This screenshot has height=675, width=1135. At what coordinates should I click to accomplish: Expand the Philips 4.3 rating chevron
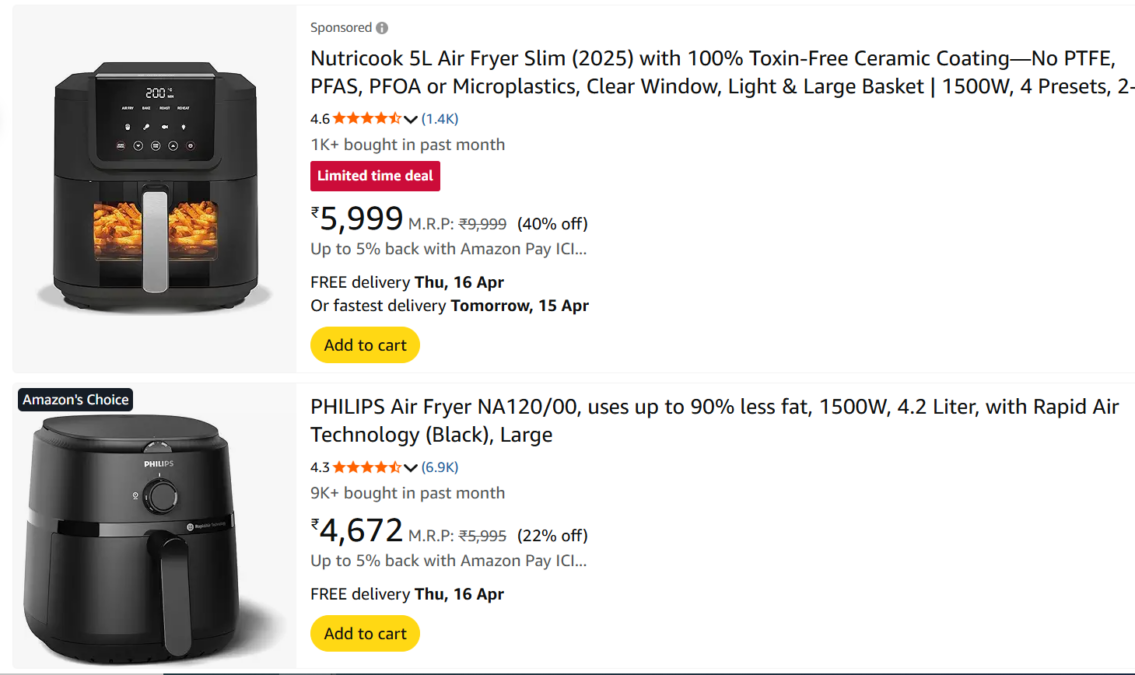pos(410,468)
